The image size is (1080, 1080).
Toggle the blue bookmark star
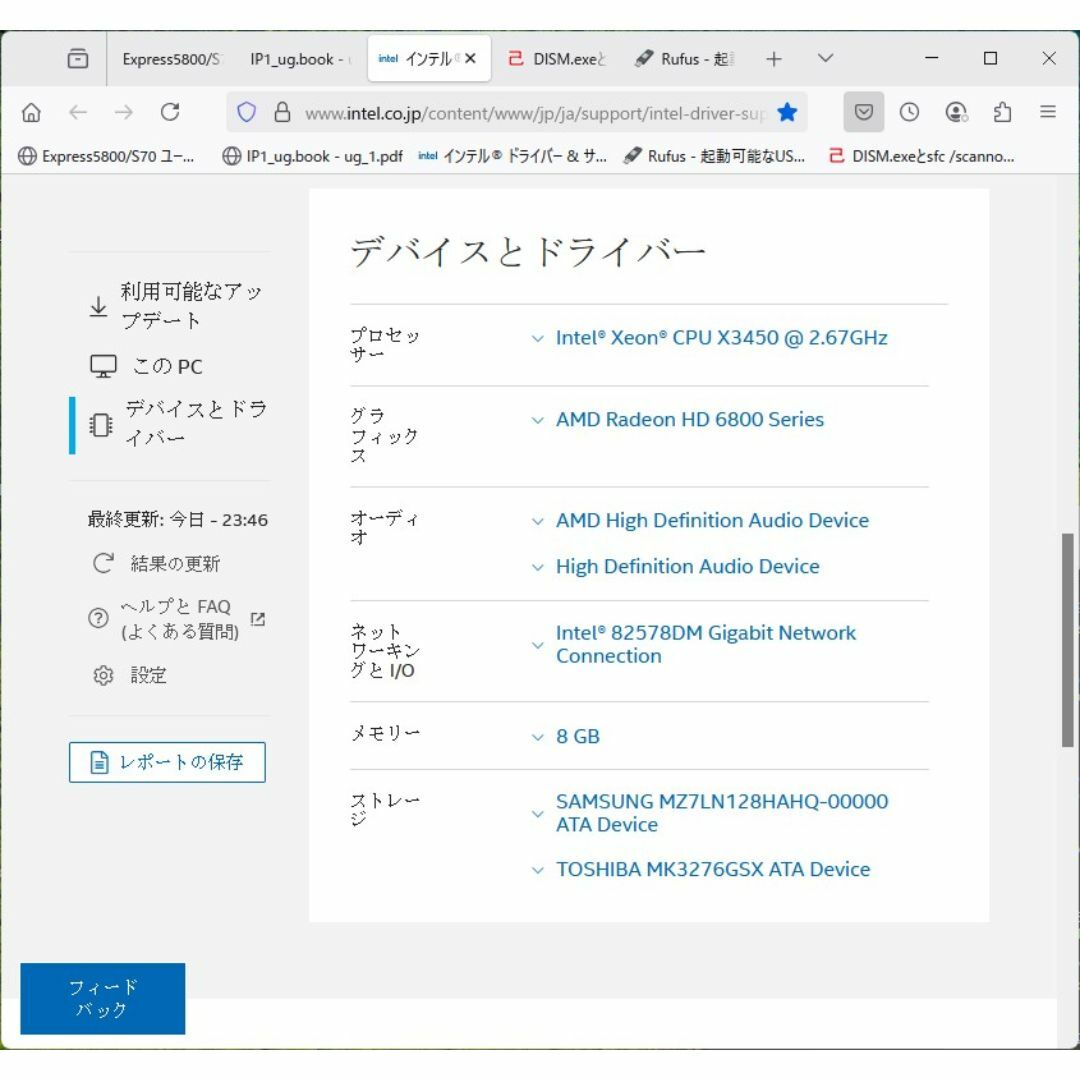coord(787,112)
